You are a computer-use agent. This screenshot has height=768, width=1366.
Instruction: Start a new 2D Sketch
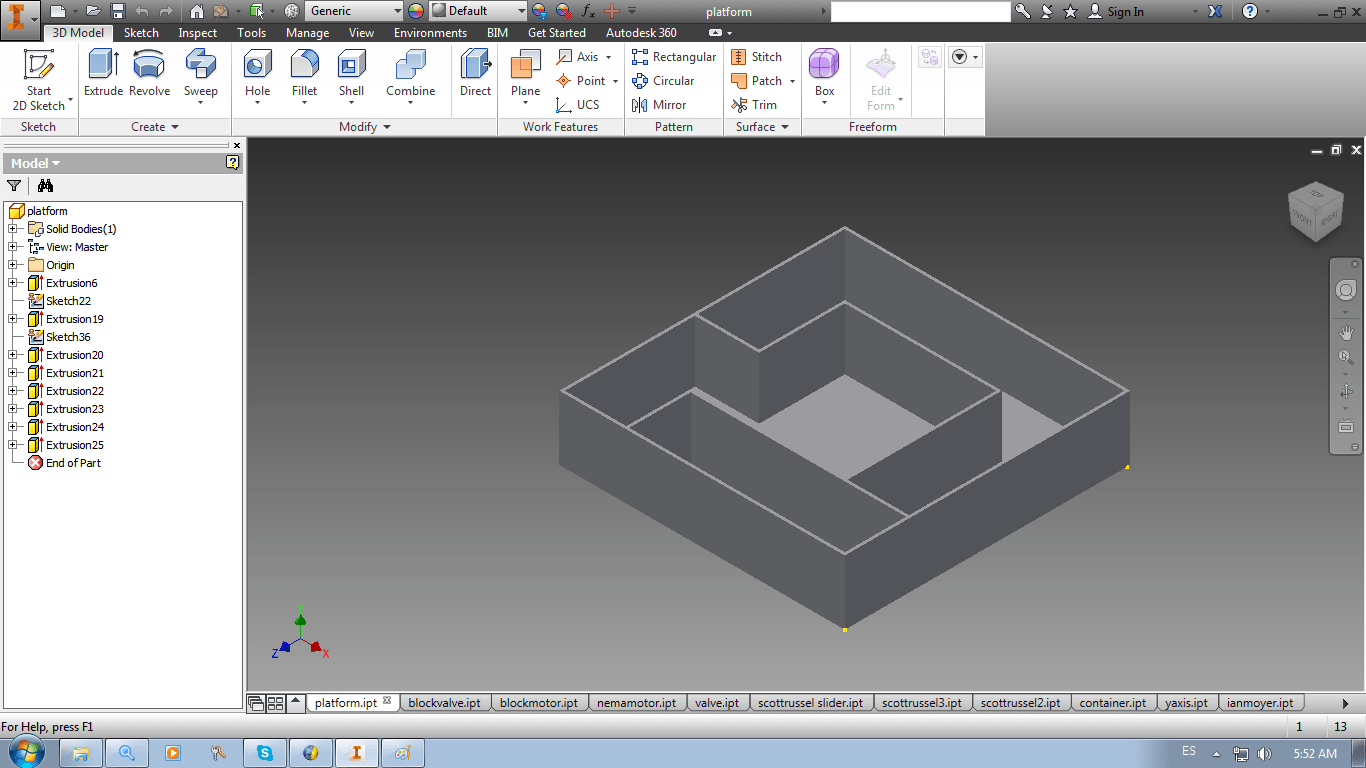[39, 80]
